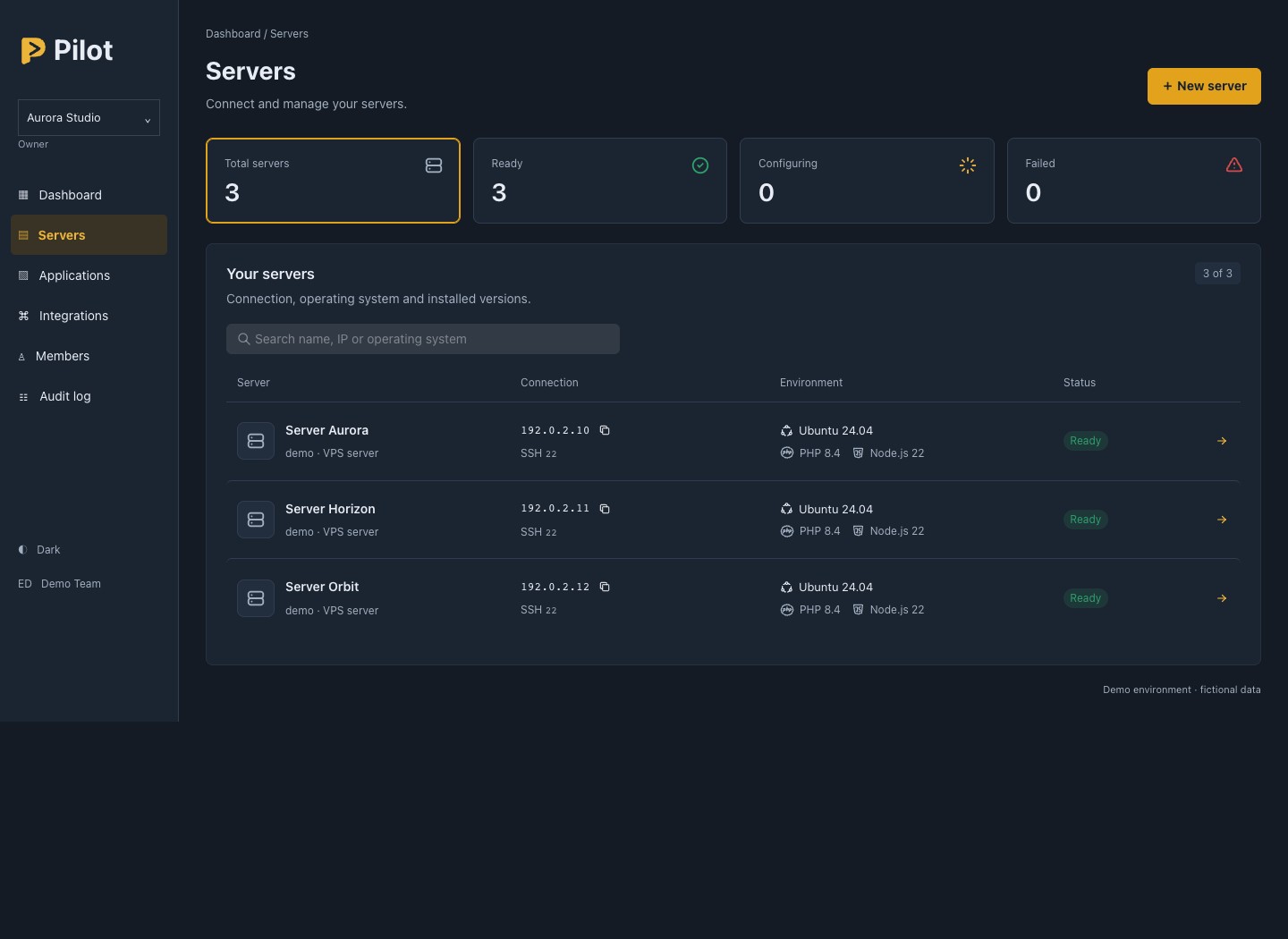Toggle the Dark theme switch
Screen dimensions: 1288x939
click(x=39, y=550)
